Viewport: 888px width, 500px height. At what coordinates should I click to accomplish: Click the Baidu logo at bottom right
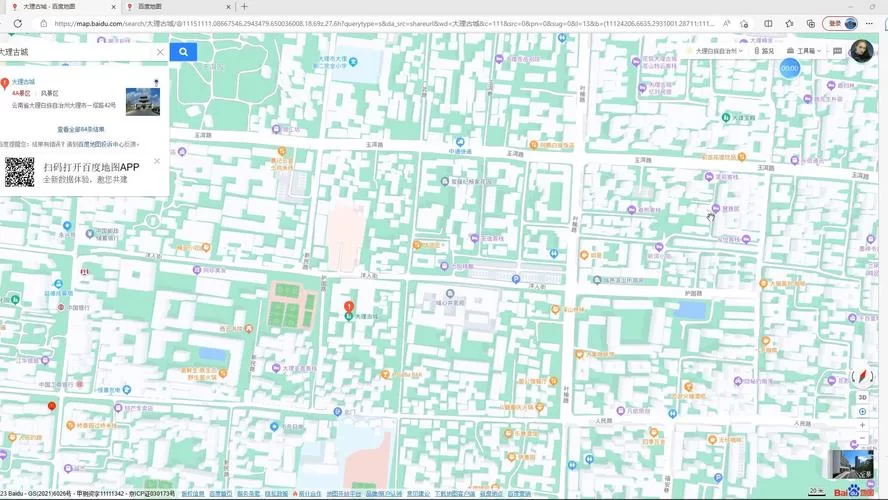pyautogui.click(x=854, y=491)
